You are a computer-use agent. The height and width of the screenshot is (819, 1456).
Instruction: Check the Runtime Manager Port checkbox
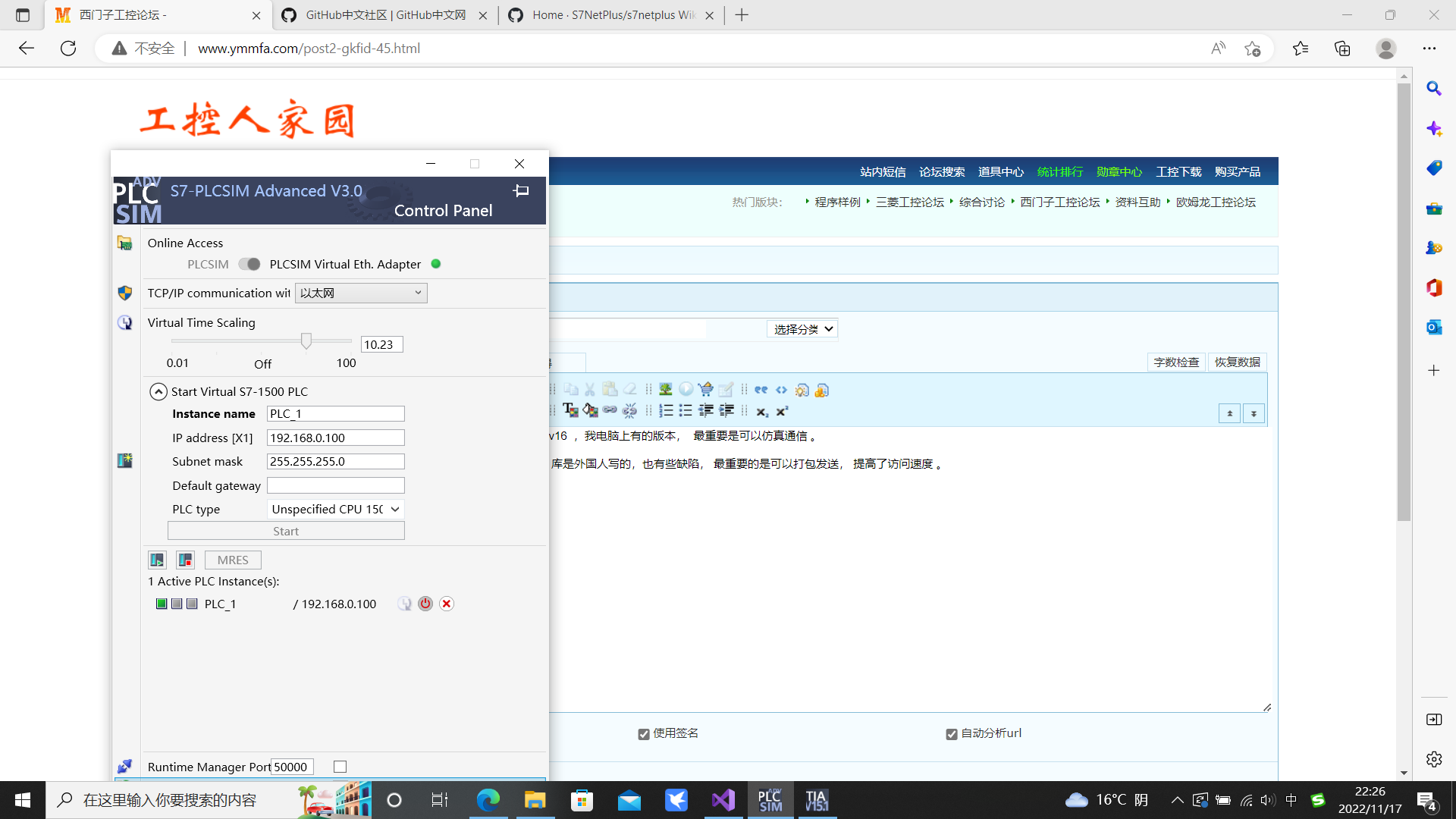[x=340, y=767]
